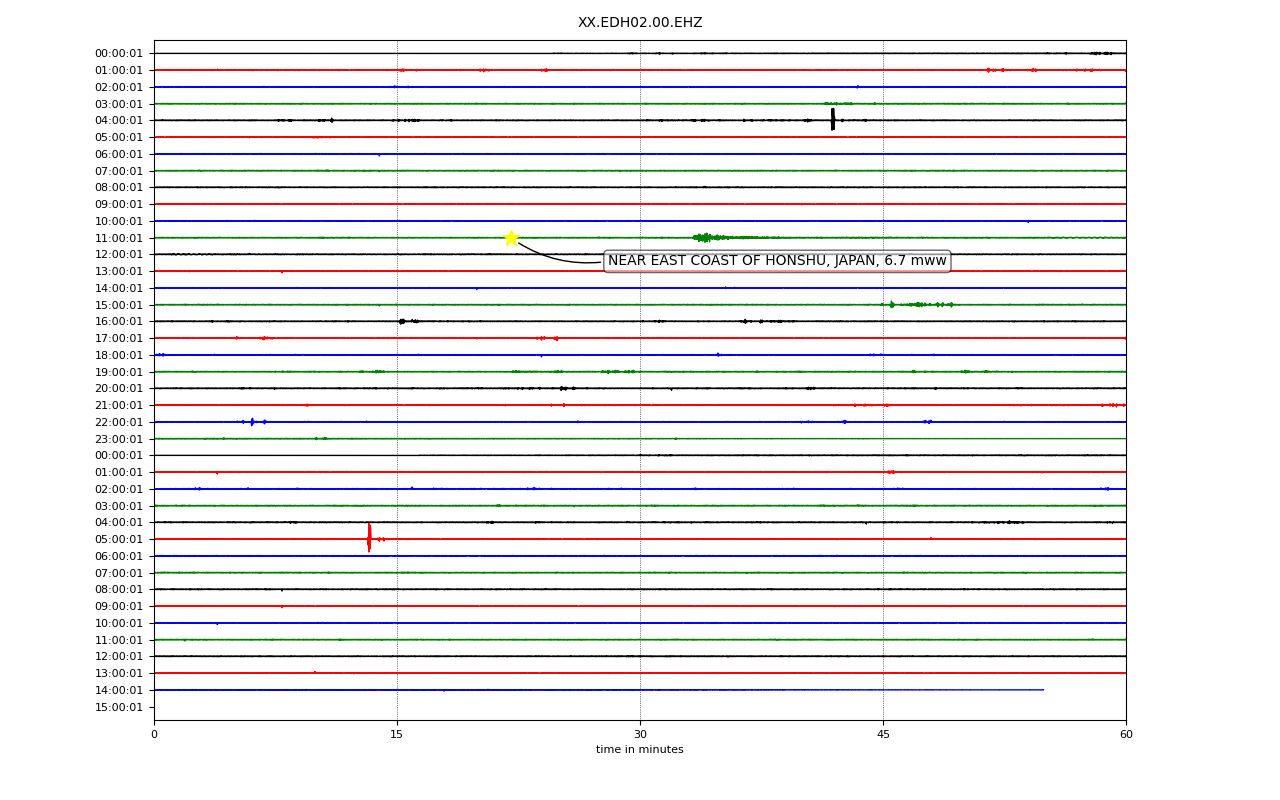Click the 45 tick label on the time axis

point(883,735)
